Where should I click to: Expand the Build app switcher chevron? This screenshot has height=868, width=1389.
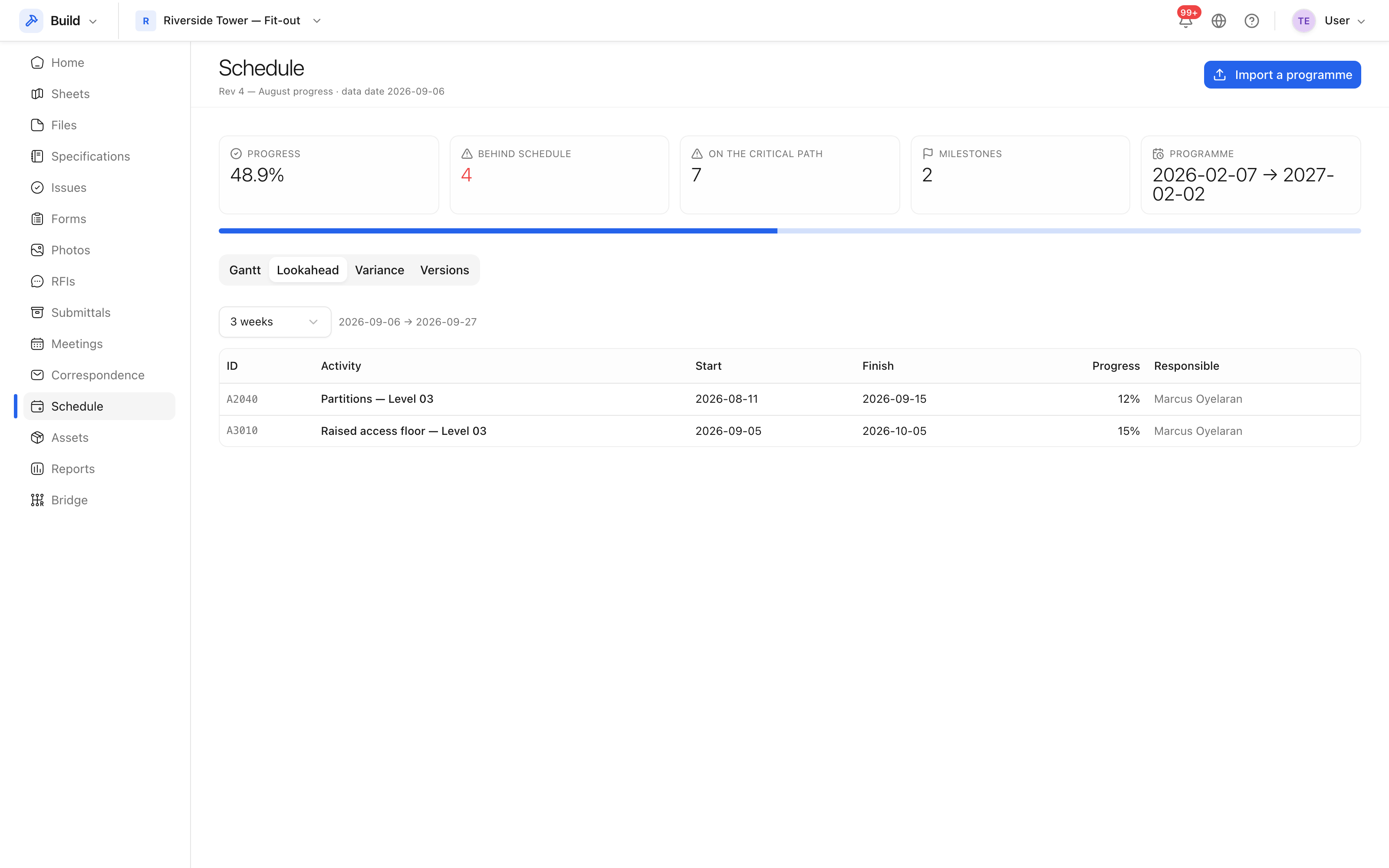click(93, 21)
